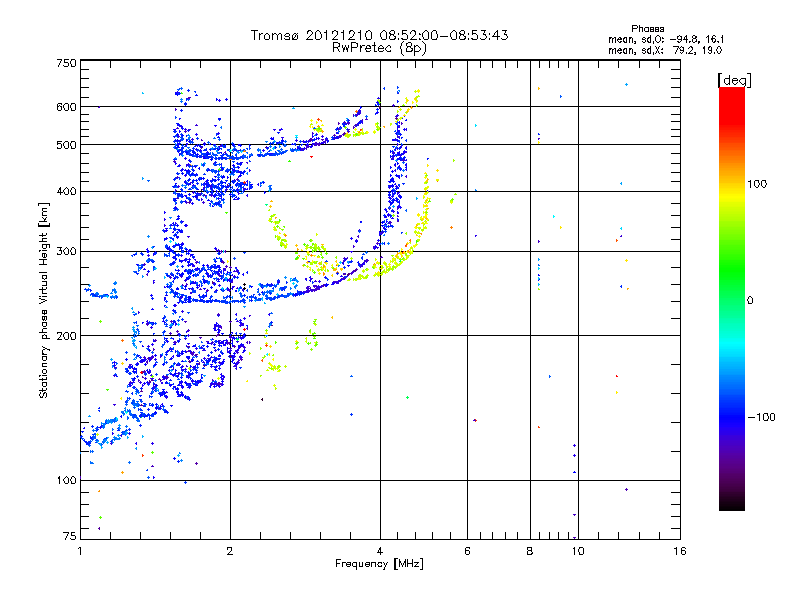The width and height of the screenshot is (800, 600).
Task: Click the x-axis tick label "16"
Action: [x=680, y=551]
